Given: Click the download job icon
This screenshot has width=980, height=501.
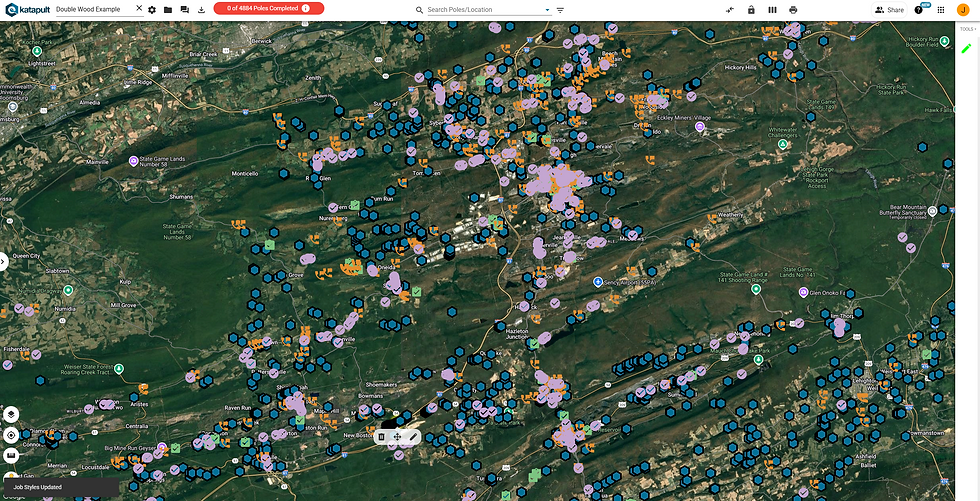Looking at the screenshot, I should pos(201,10).
